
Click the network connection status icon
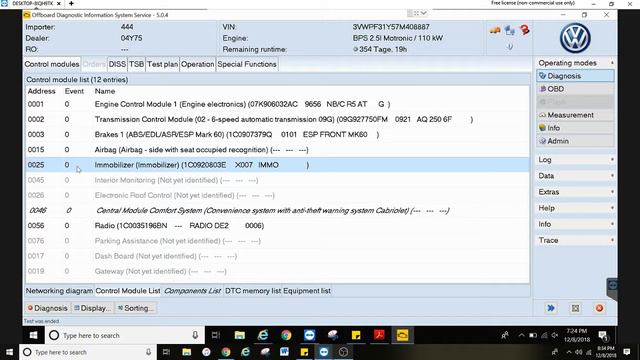(510, 30)
